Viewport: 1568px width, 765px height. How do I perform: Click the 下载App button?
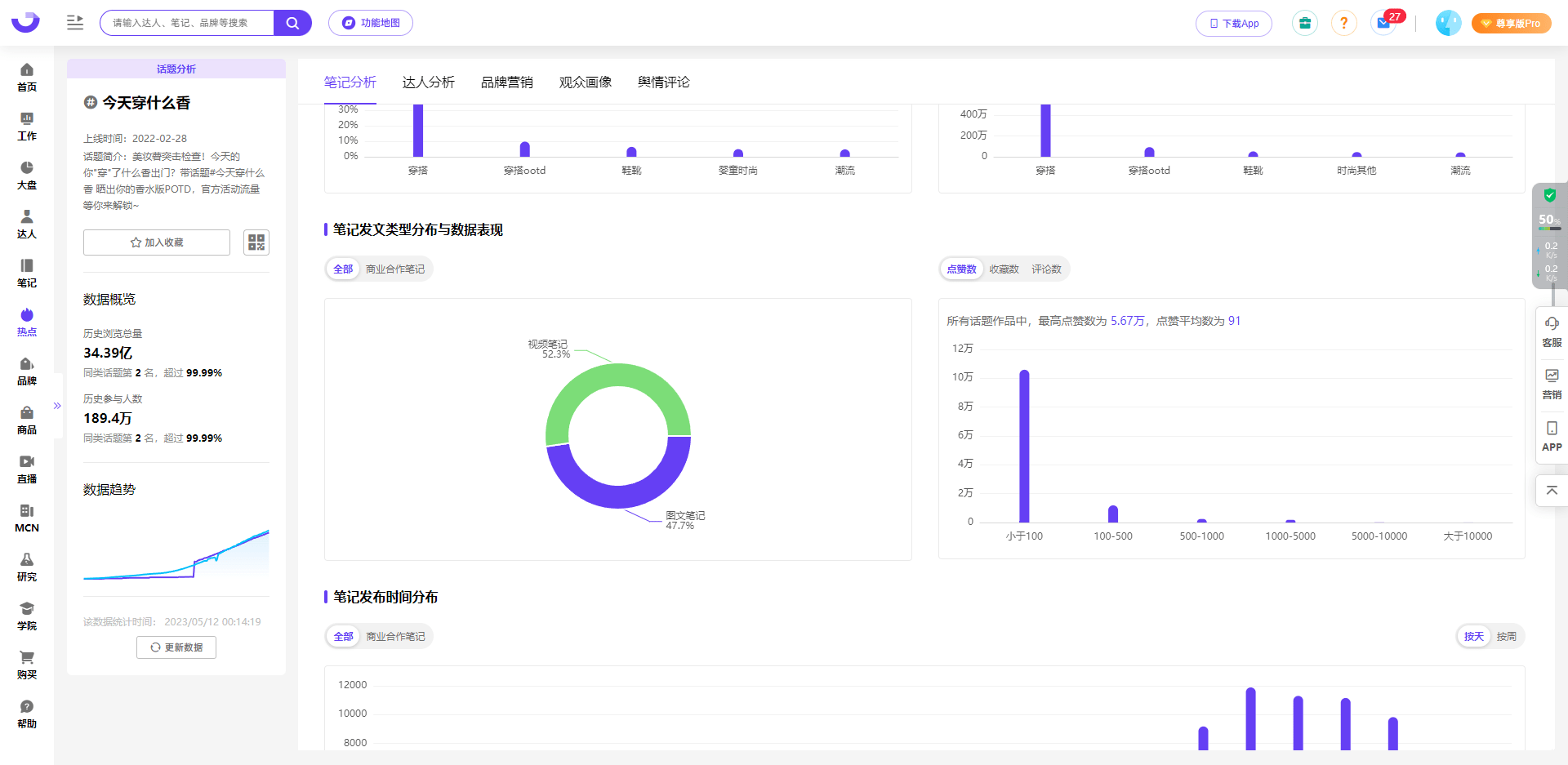tap(1234, 24)
